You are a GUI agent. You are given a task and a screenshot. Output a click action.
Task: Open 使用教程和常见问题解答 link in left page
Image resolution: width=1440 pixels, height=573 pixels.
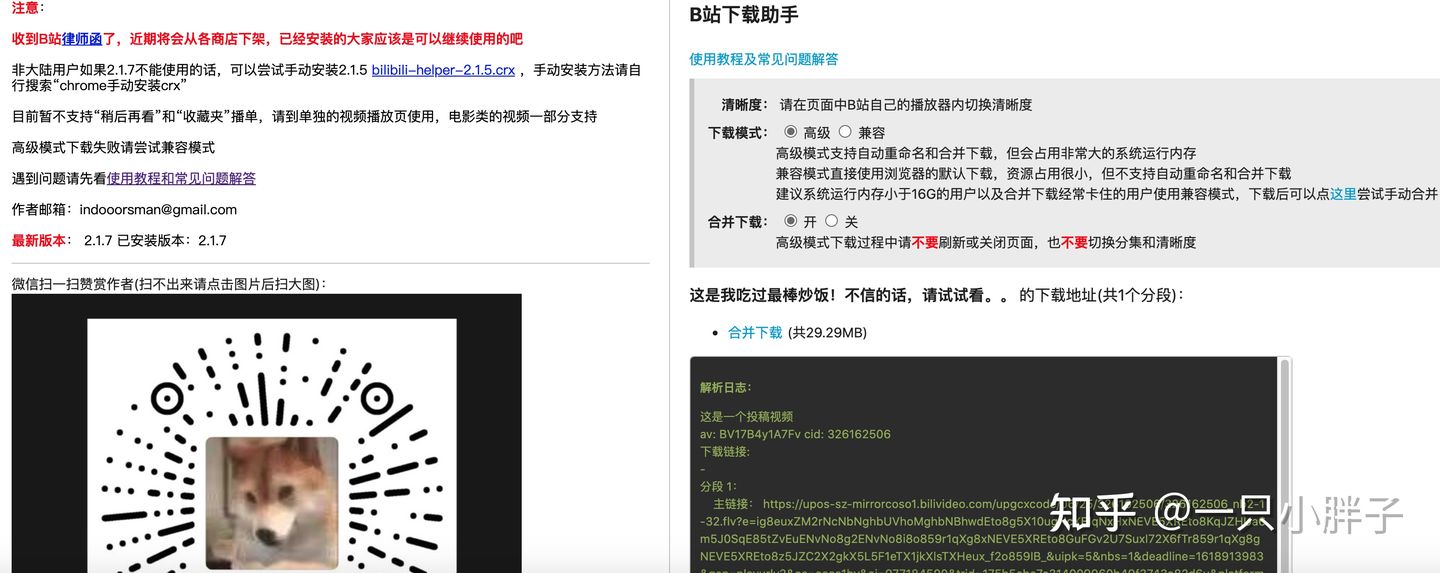[181, 178]
